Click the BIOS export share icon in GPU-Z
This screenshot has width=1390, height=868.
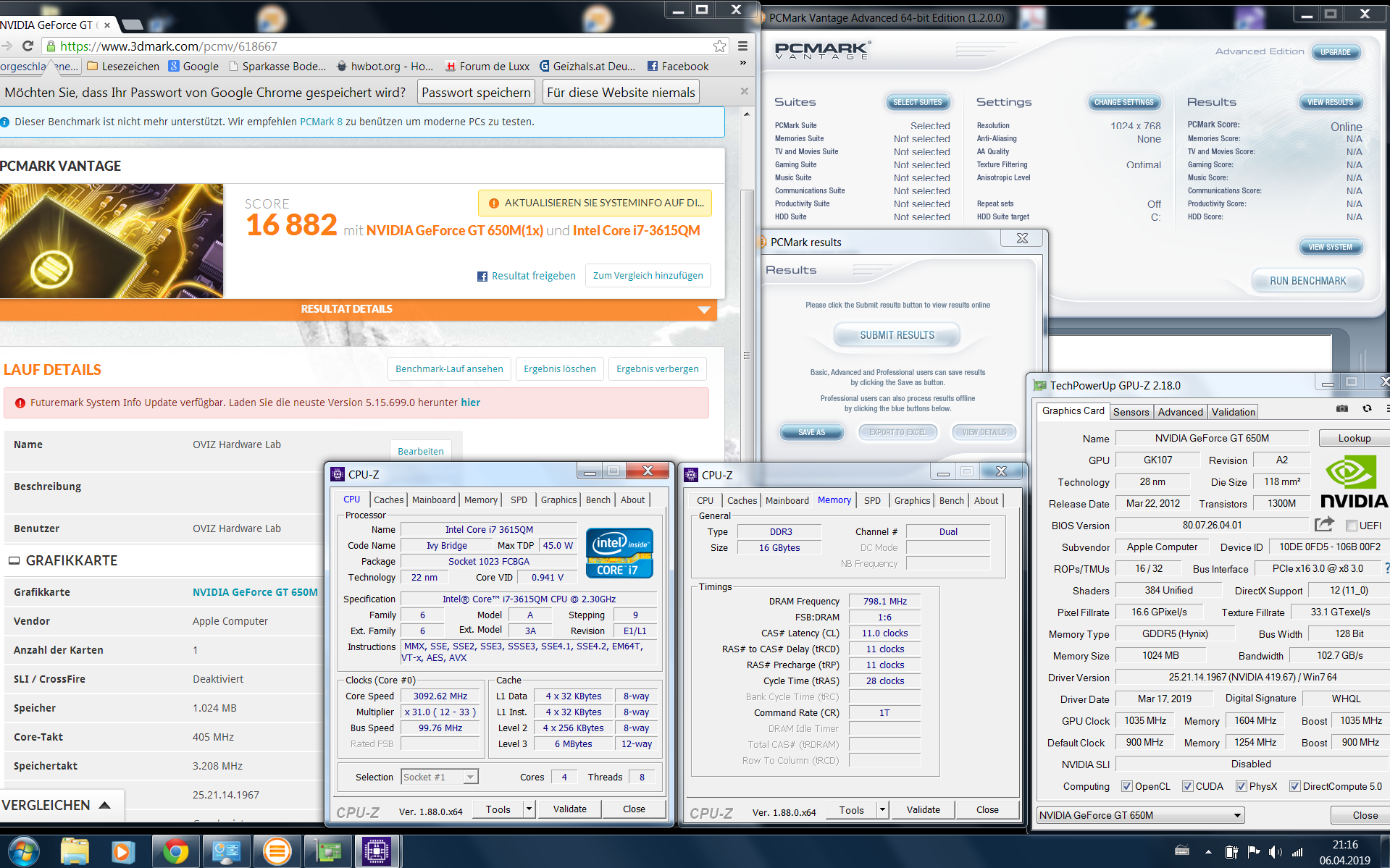(1324, 524)
